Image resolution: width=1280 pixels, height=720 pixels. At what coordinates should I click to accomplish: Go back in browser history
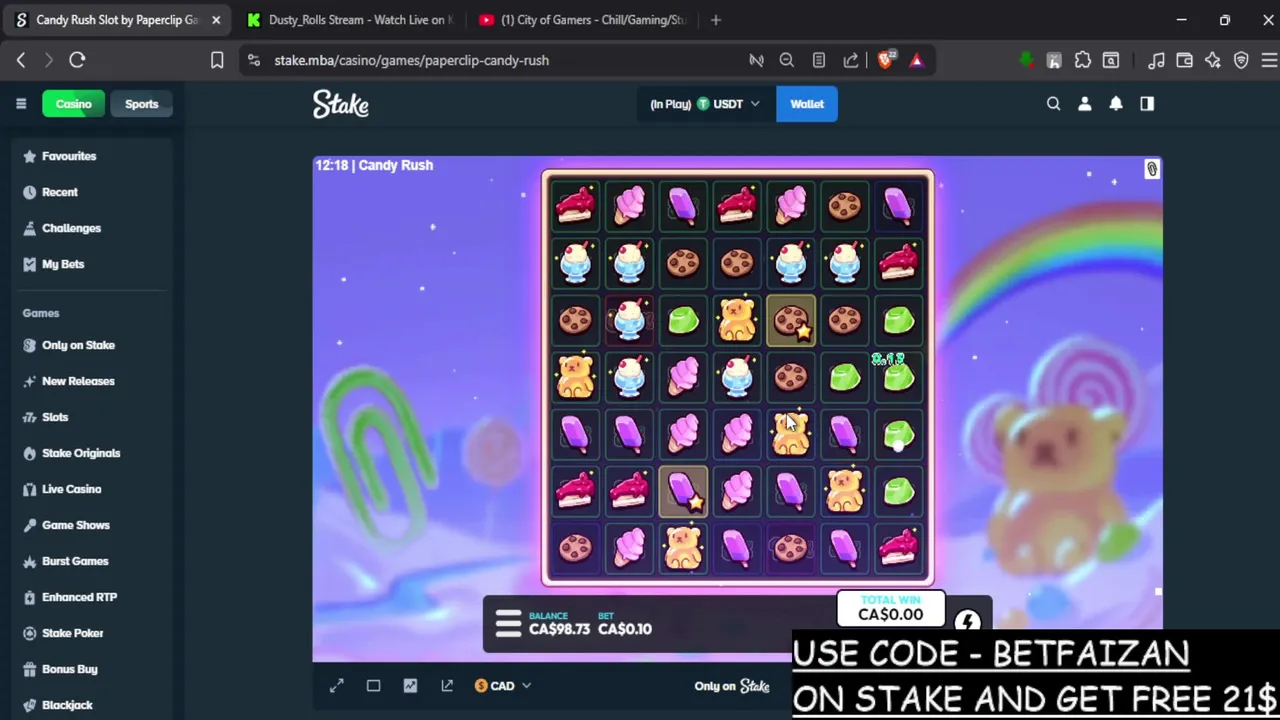pyautogui.click(x=21, y=60)
